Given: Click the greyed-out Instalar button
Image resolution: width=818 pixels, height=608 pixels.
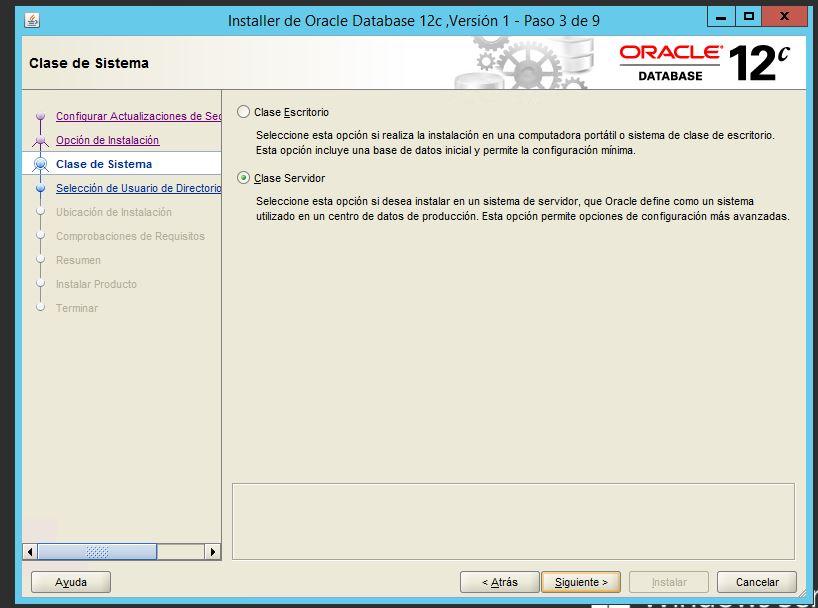Looking at the screenshot, I should pos(669,582).
